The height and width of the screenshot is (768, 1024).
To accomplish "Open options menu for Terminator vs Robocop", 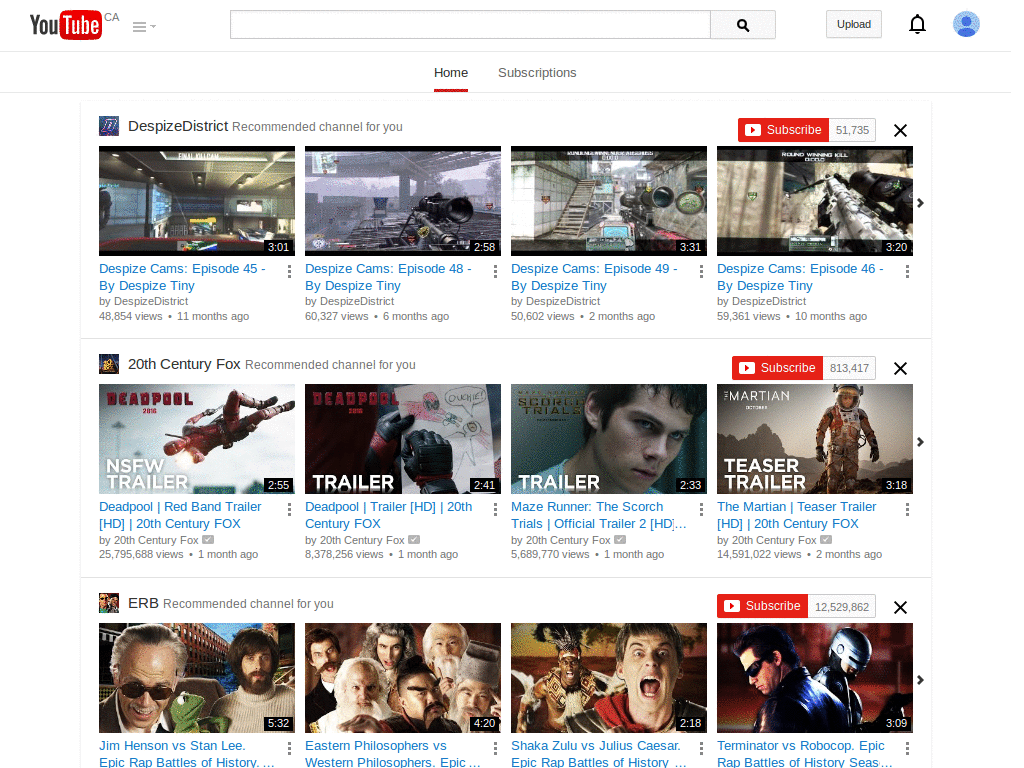I will click(907, 748).
